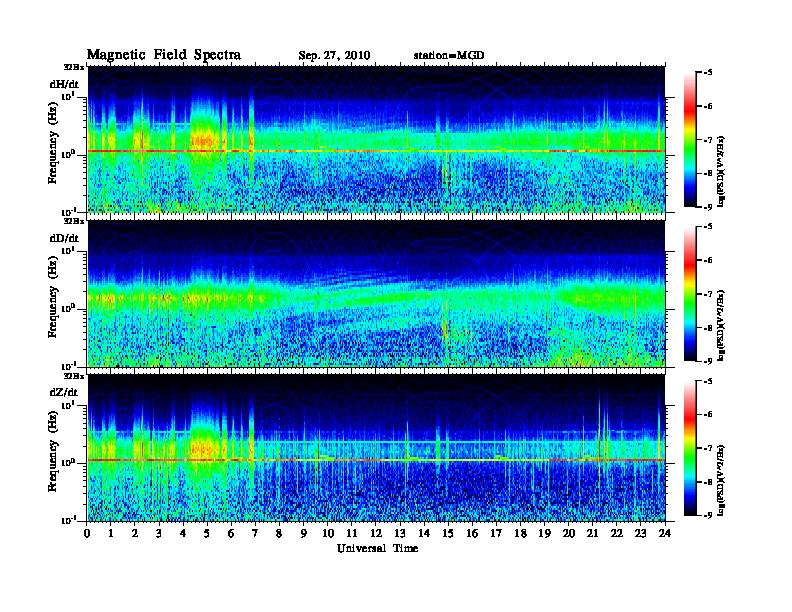The width and height of the screenshot is (792, 612).
Task: Click the dD/dt panel label
Action: coord(64,238)
